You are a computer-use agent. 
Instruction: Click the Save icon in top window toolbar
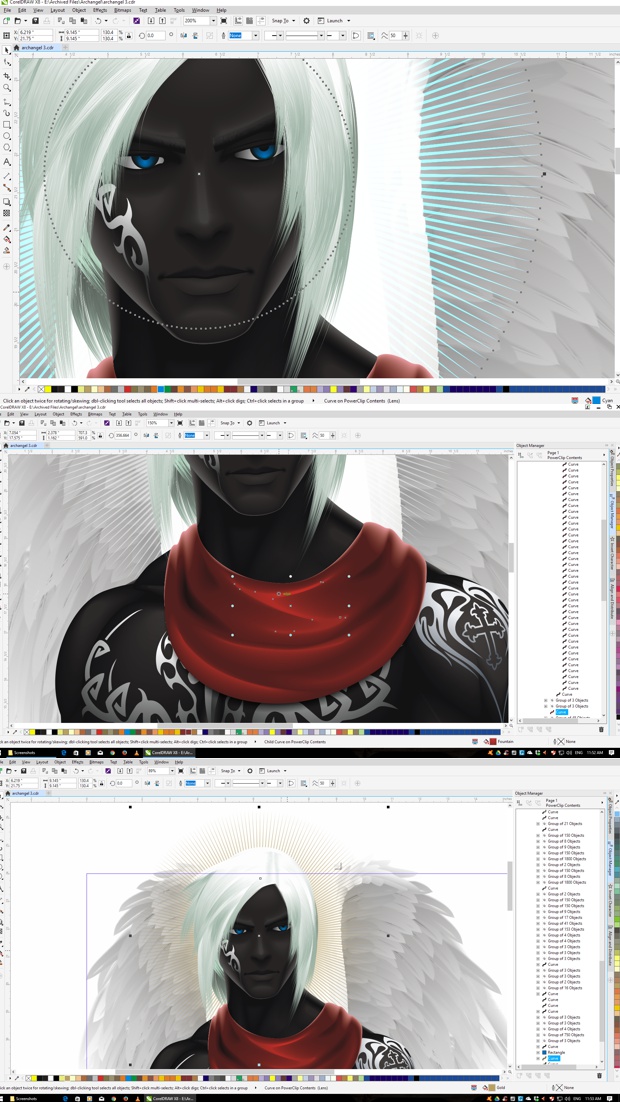click(34, 21)
